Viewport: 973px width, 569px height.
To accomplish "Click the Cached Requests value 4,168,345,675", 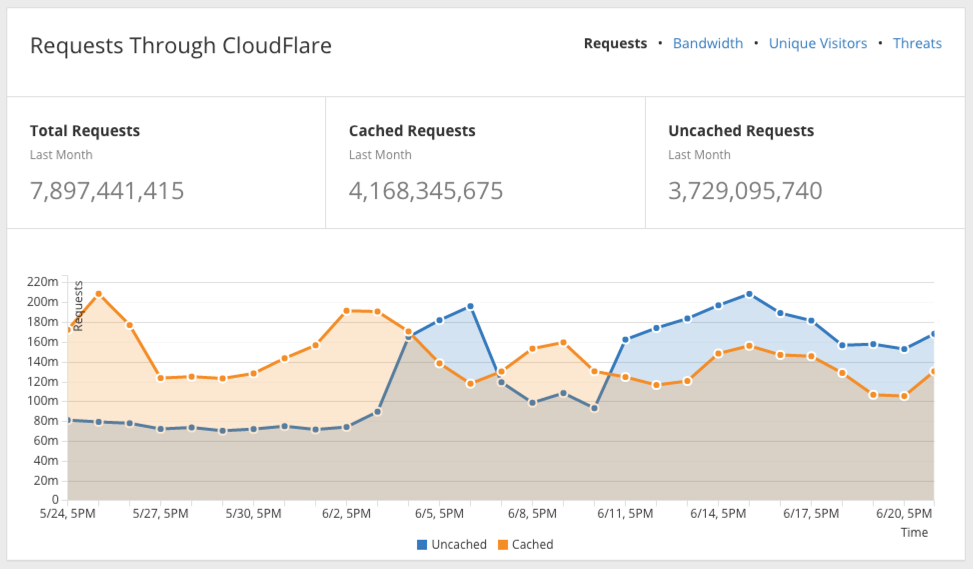I will tap(426, 190).
